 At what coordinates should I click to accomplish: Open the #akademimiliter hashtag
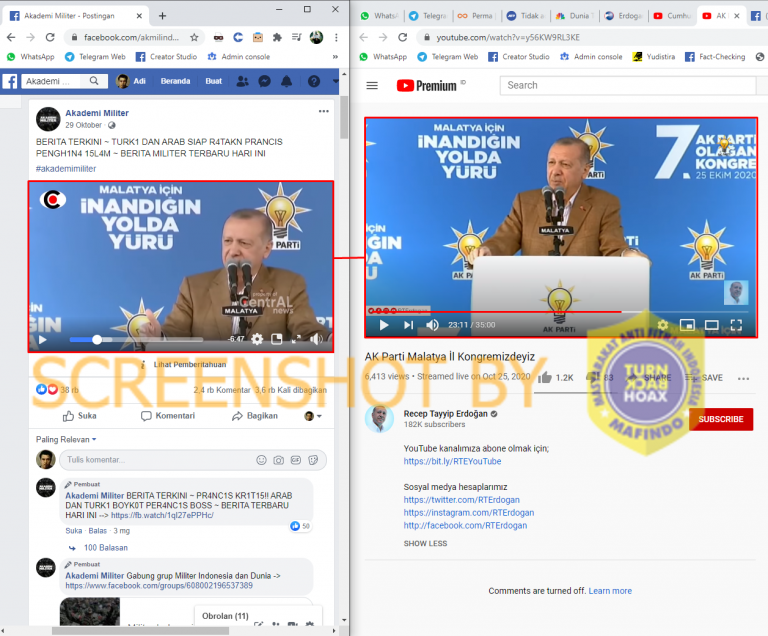66,169
